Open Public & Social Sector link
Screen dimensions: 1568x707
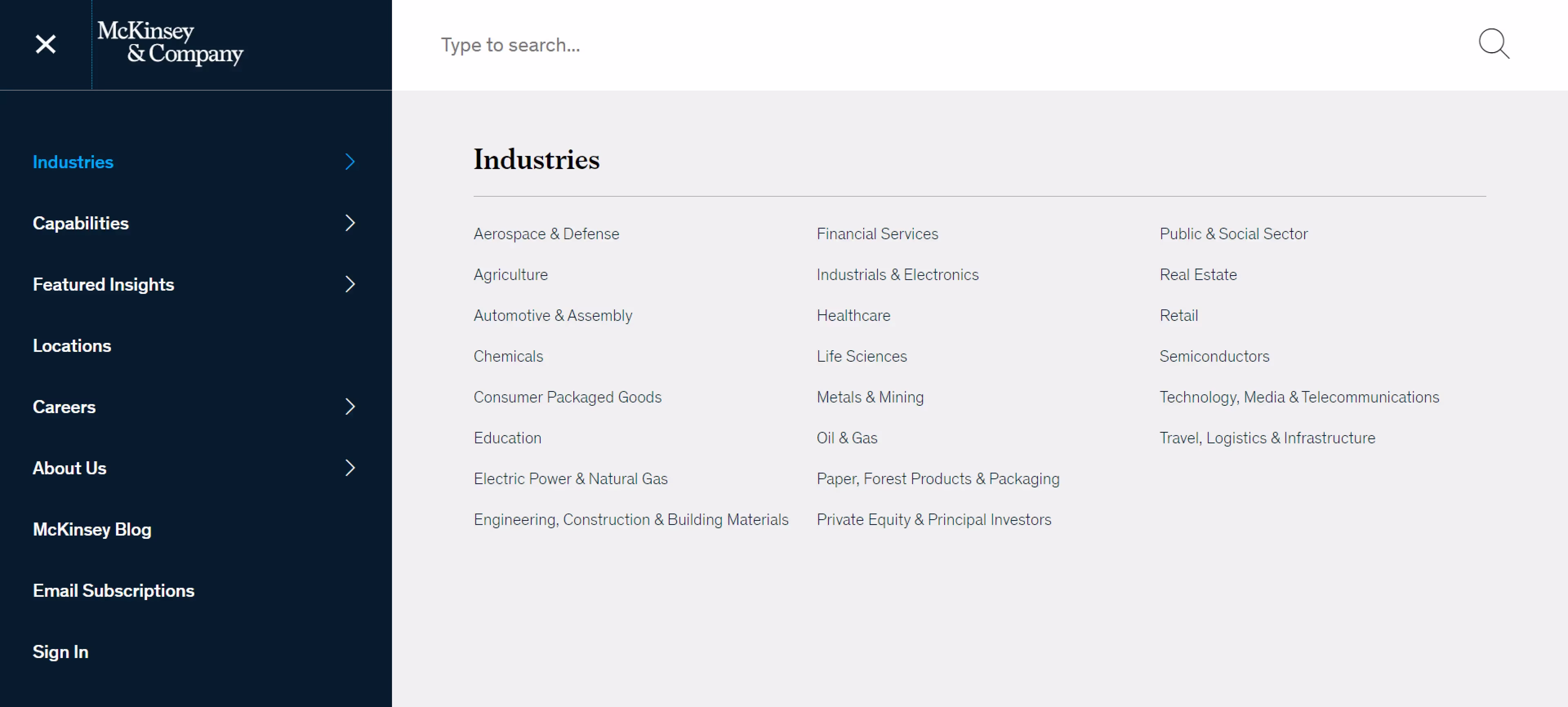1233,233
